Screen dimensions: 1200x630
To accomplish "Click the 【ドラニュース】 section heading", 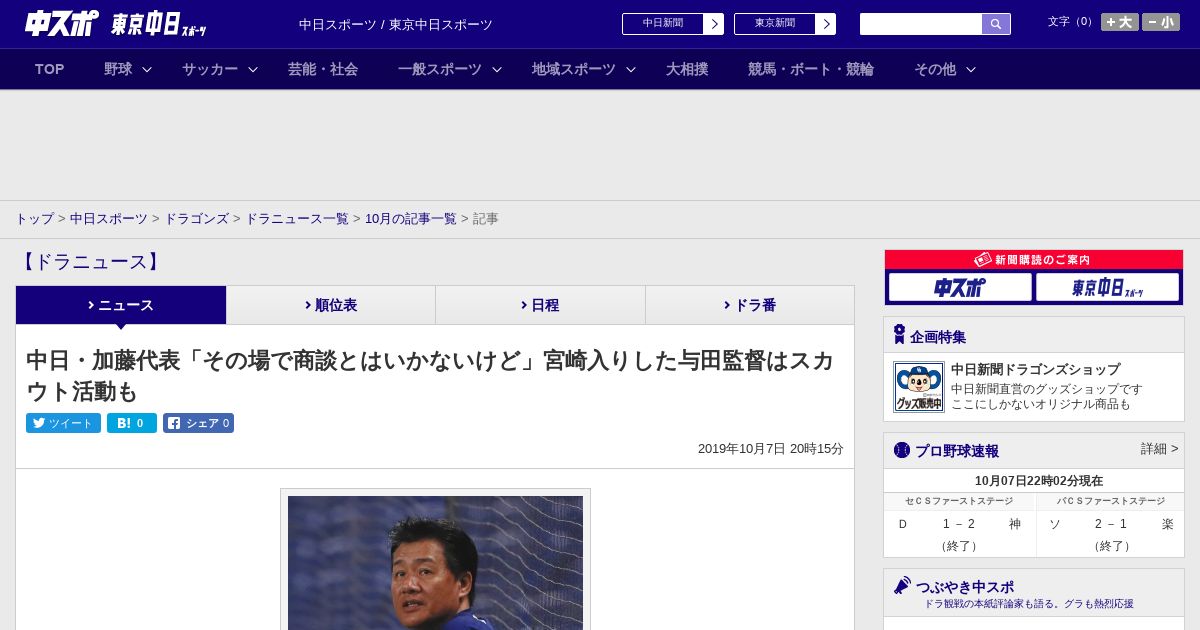I will 90,262.
